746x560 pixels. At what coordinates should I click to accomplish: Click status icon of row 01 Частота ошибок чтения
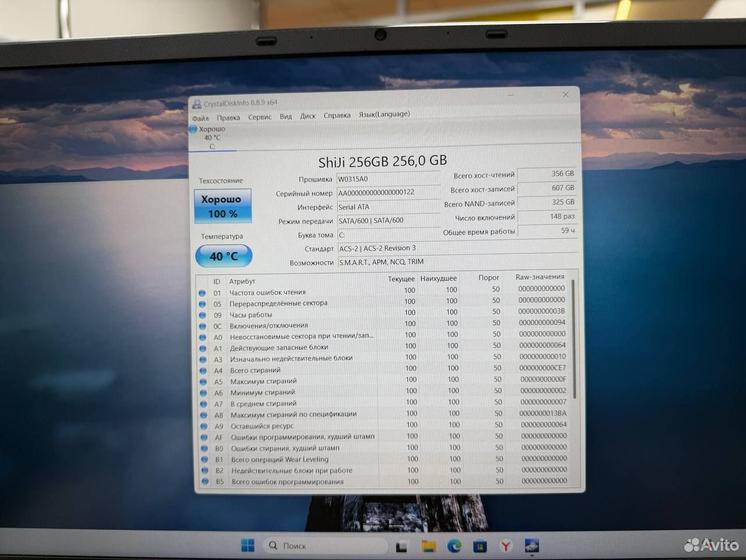tap(202, 293)
